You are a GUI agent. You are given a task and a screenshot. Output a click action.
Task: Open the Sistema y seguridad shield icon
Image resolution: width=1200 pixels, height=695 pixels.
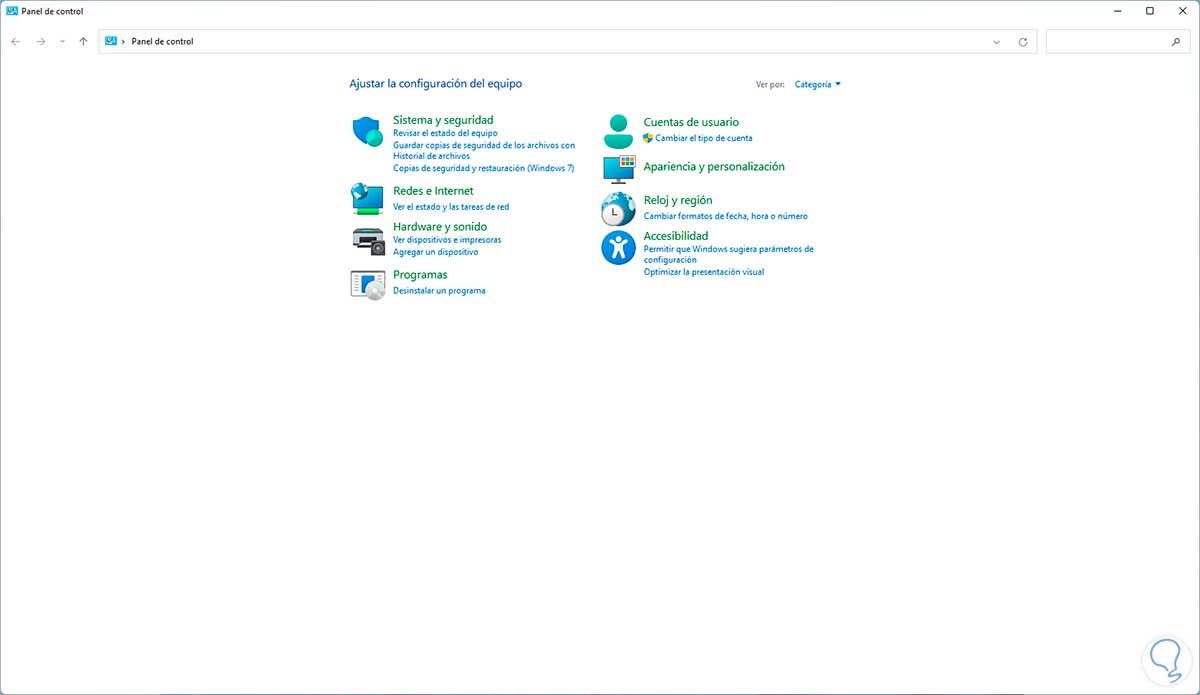click(368, 131)
